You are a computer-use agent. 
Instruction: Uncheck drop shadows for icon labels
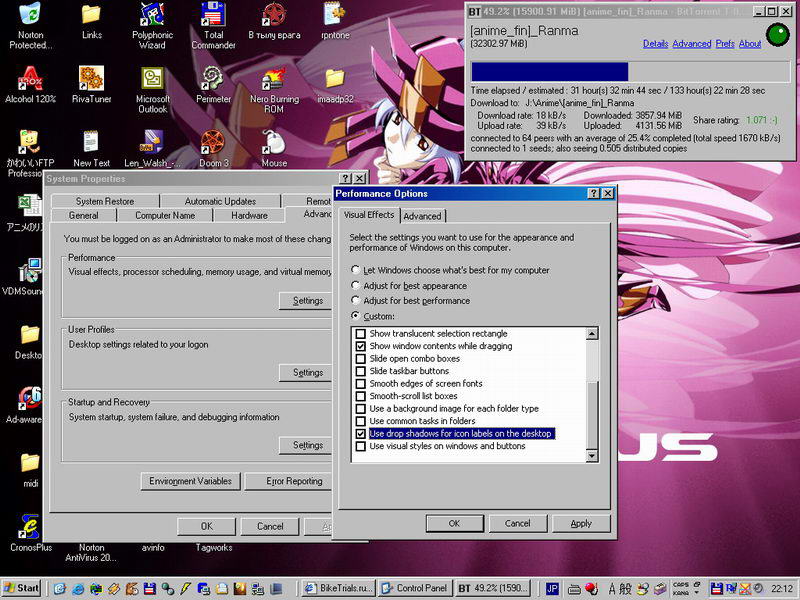tap(361, 434)
